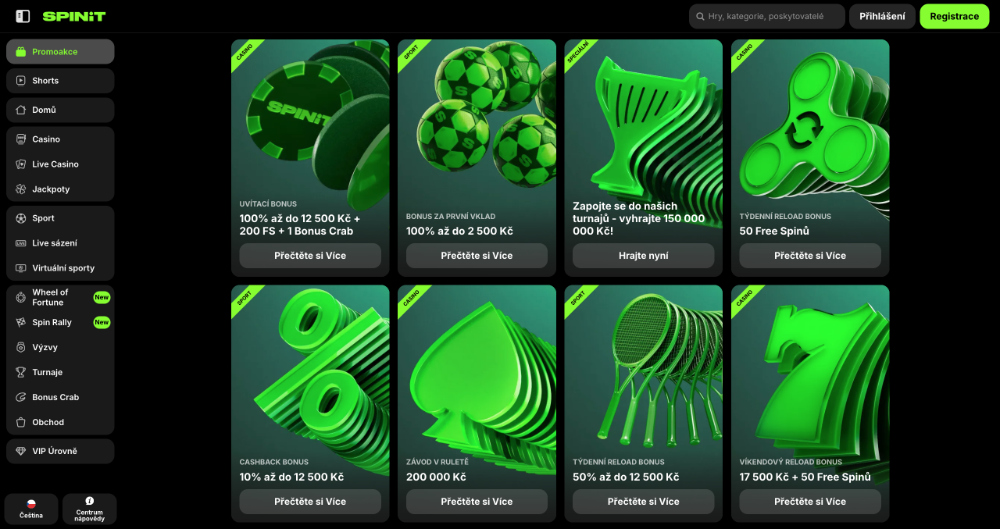This screenshot has height=529, width=1000.
Task: Click Hrajte nyní on tournament card
Action: coord(643,256)
